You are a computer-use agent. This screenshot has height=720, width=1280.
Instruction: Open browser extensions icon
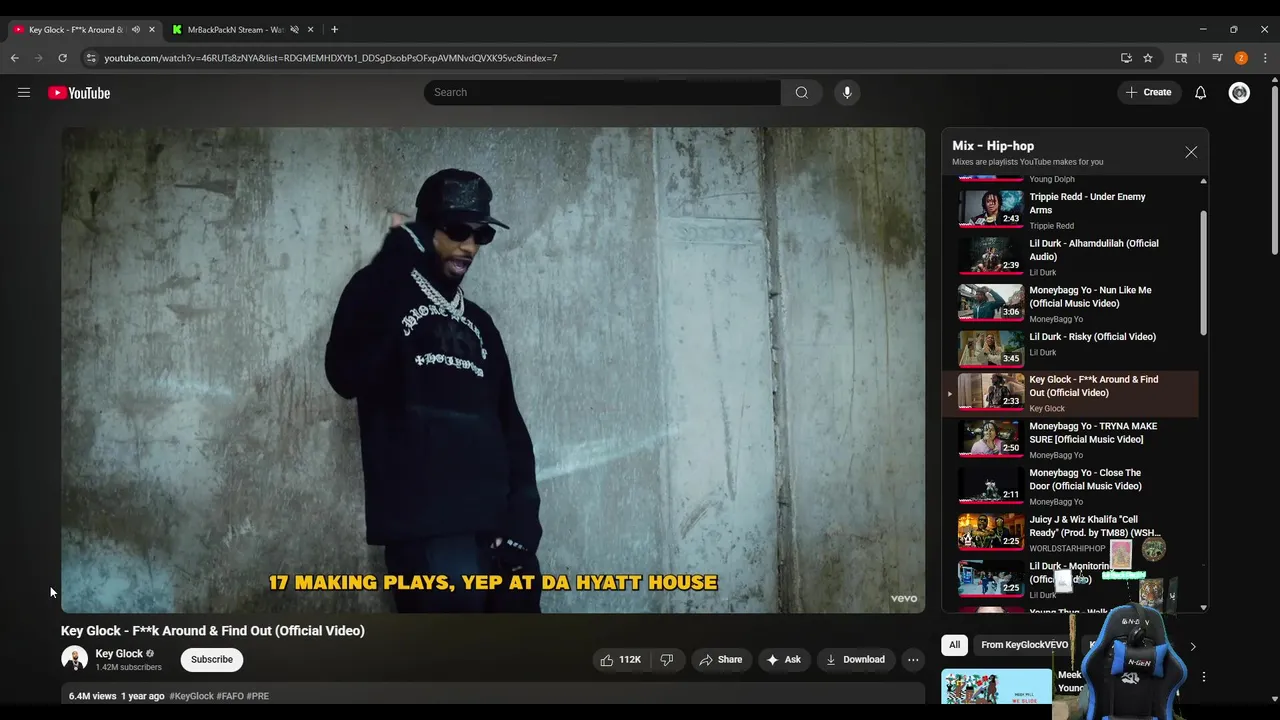[x=1181, y=58]
